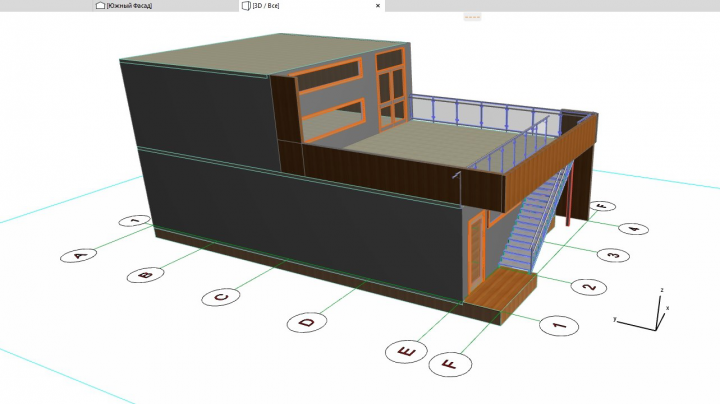Click the elevation icon on Южный Фасад tab

(x=100, y=6)
